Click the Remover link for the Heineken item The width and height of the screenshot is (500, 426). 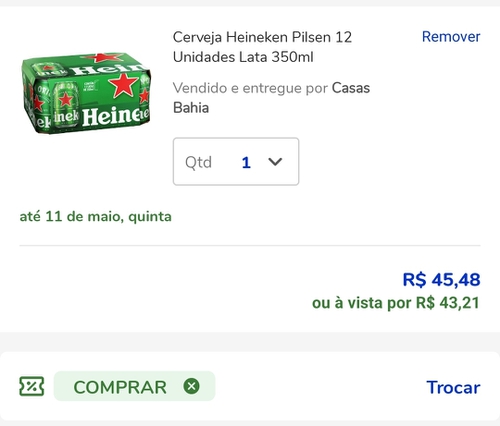tap(451, 37)
